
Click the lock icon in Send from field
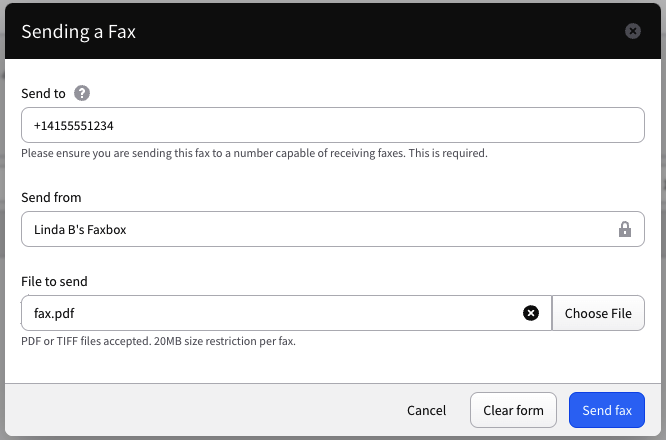(x=624, y=229)
